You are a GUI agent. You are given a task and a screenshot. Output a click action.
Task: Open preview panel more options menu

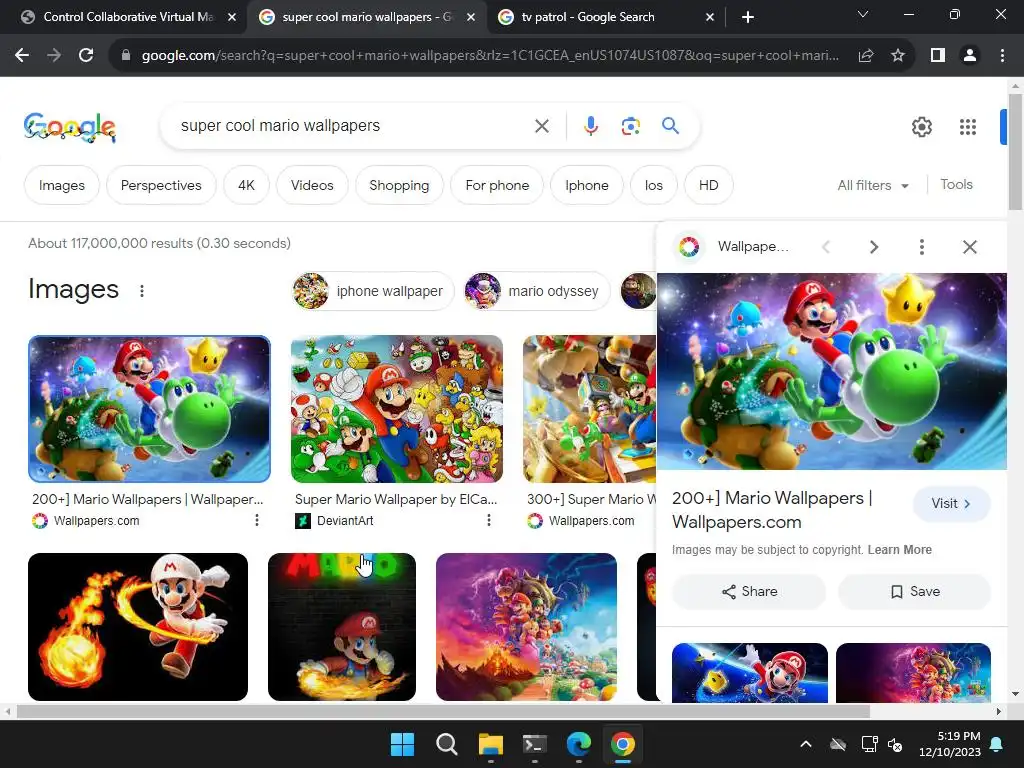click(x=921, y=247)
